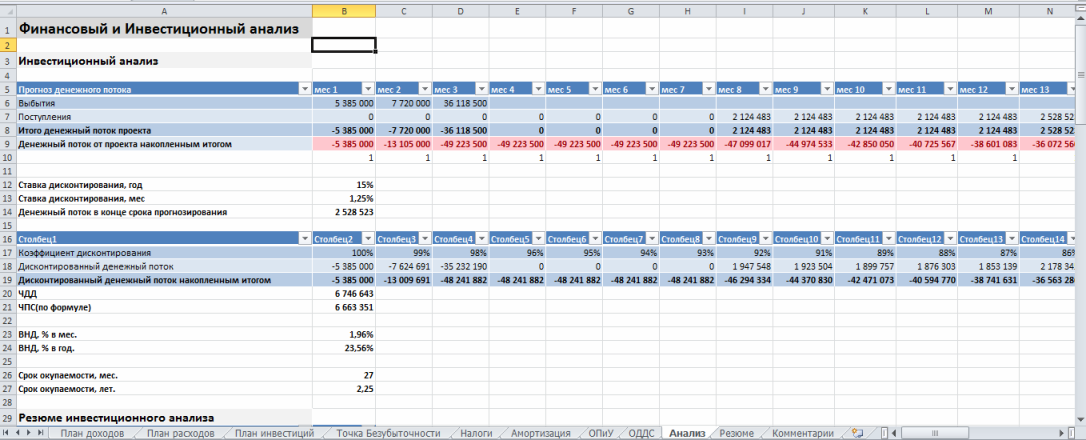Open the filter dropdown for Прогноз денежного потока
Screen dimensions: 1086x440
coord(303,89)
